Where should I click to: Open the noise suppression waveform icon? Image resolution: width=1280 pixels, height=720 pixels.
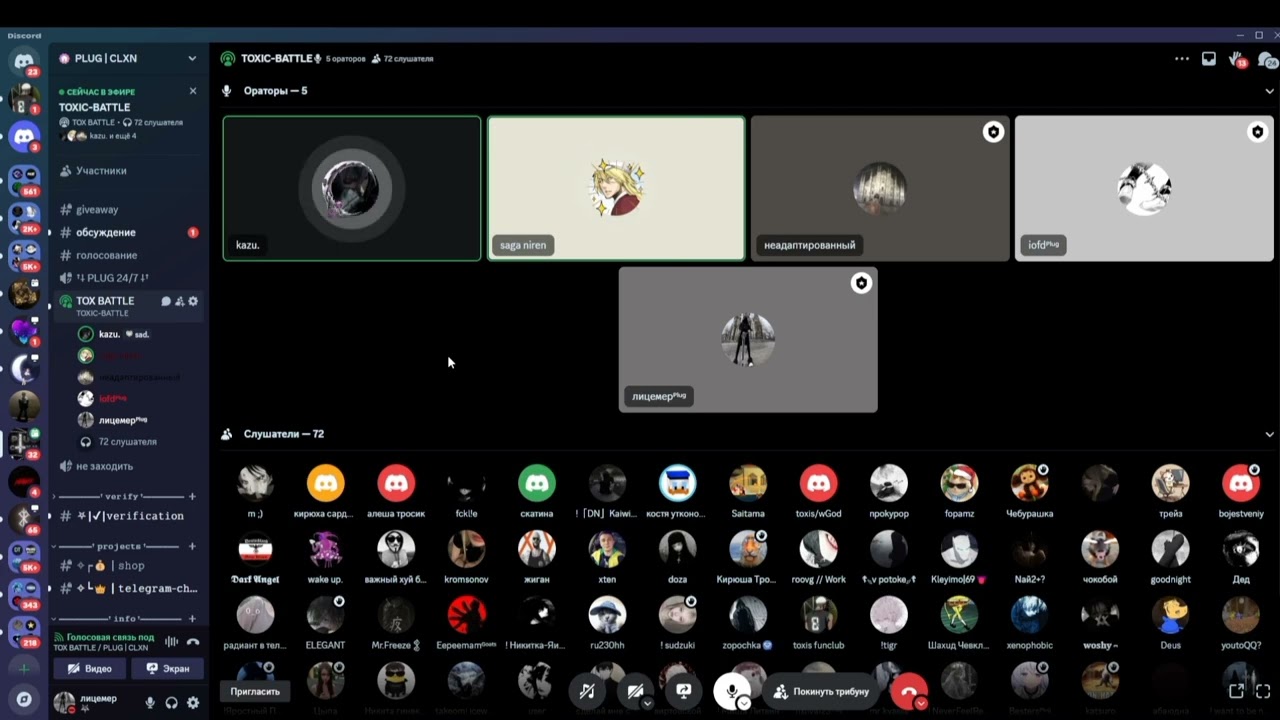point(171,642)
